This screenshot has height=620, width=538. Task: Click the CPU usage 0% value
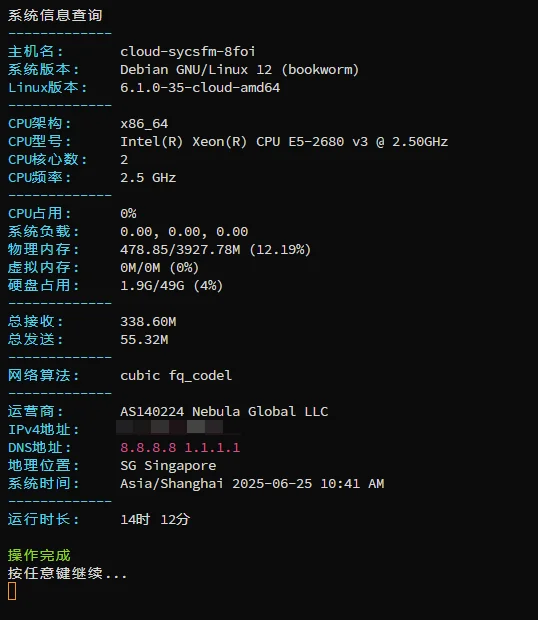pos(128,214)
